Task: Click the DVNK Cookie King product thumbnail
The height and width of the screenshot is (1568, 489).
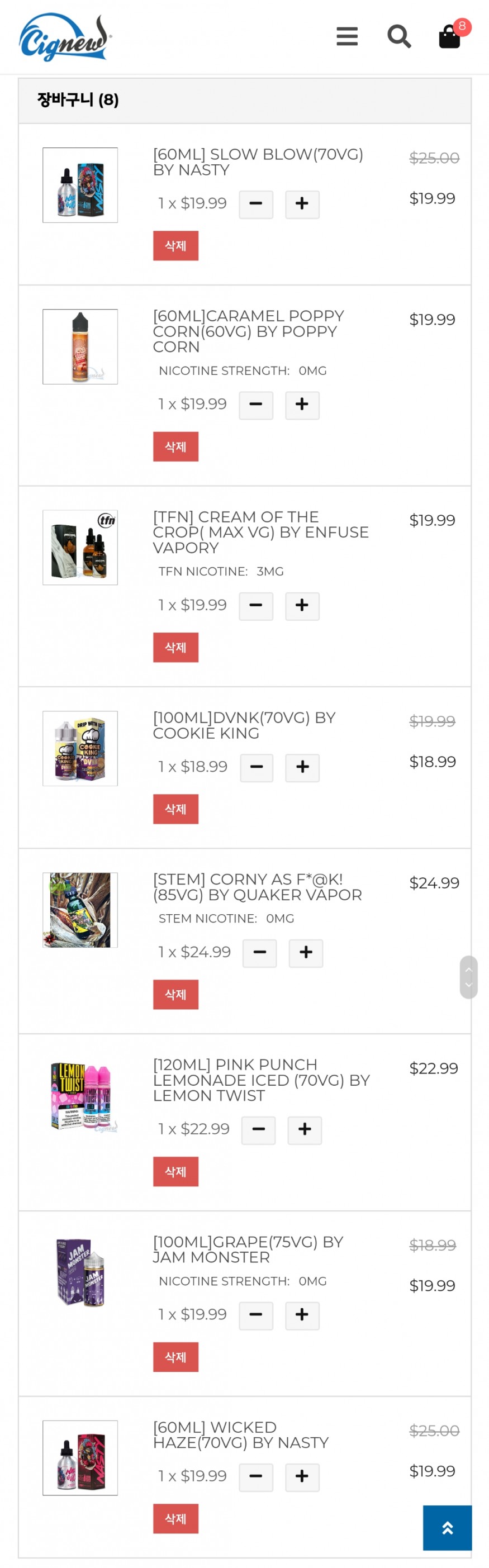Action: pyautogui.click(x=80, y=748)
